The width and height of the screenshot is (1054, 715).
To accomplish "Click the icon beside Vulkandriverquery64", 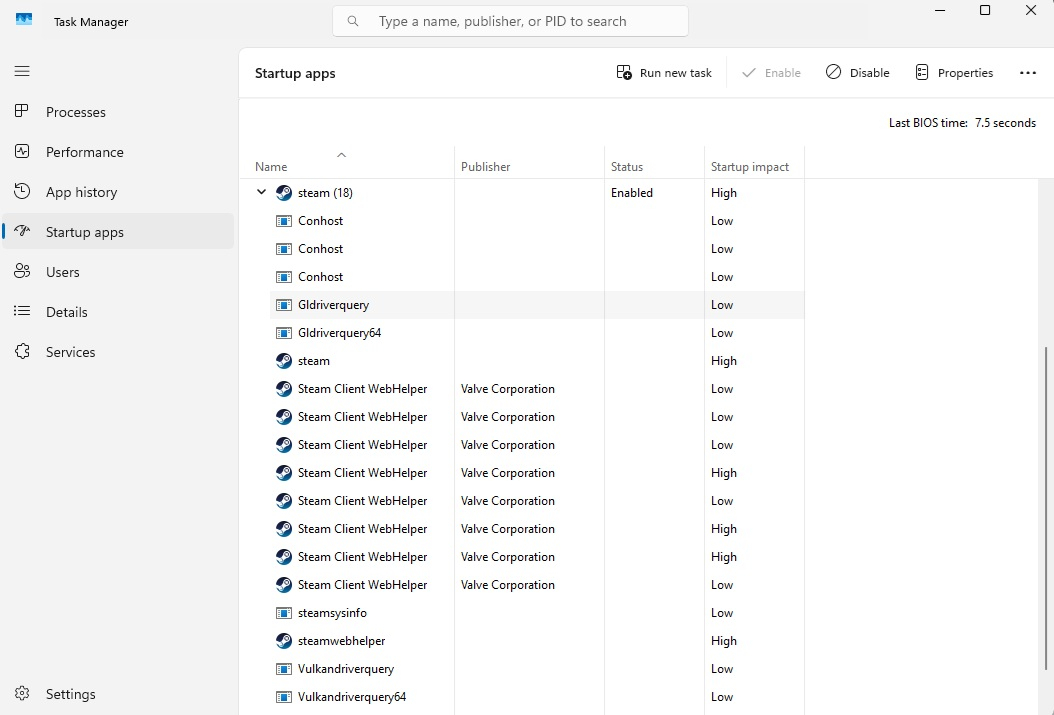I will click(284, 697).
